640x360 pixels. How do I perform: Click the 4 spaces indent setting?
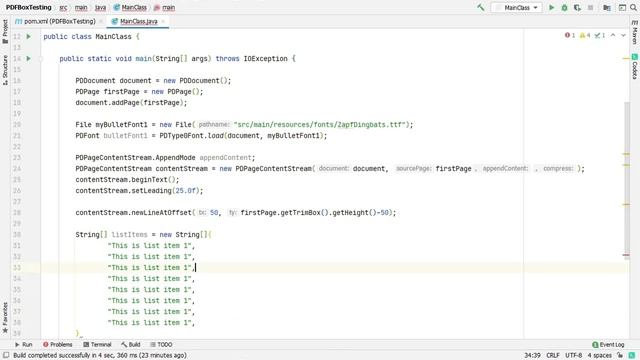[x=599, y=355]
